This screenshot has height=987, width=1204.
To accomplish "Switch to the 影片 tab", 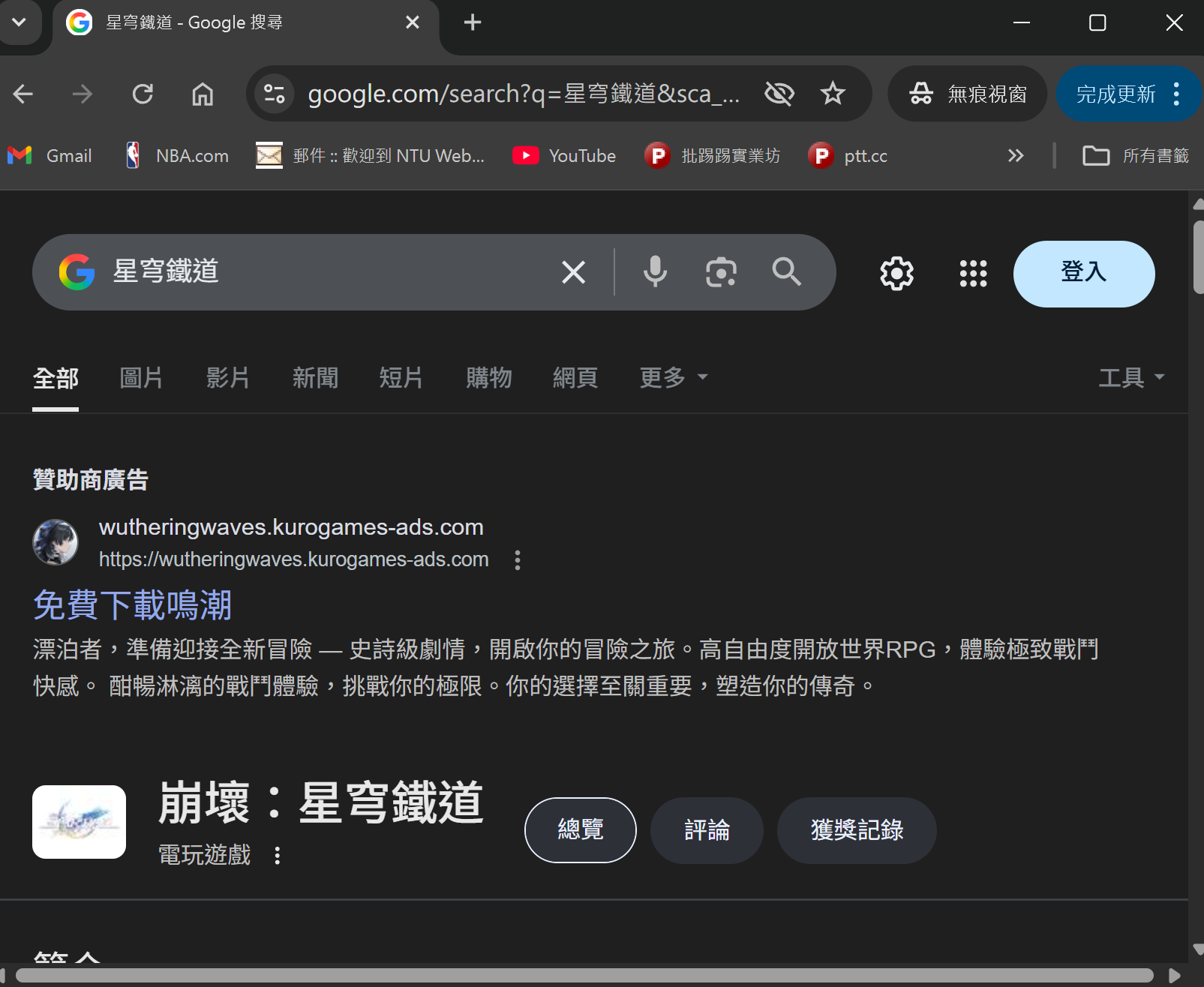I will [228, 378].
